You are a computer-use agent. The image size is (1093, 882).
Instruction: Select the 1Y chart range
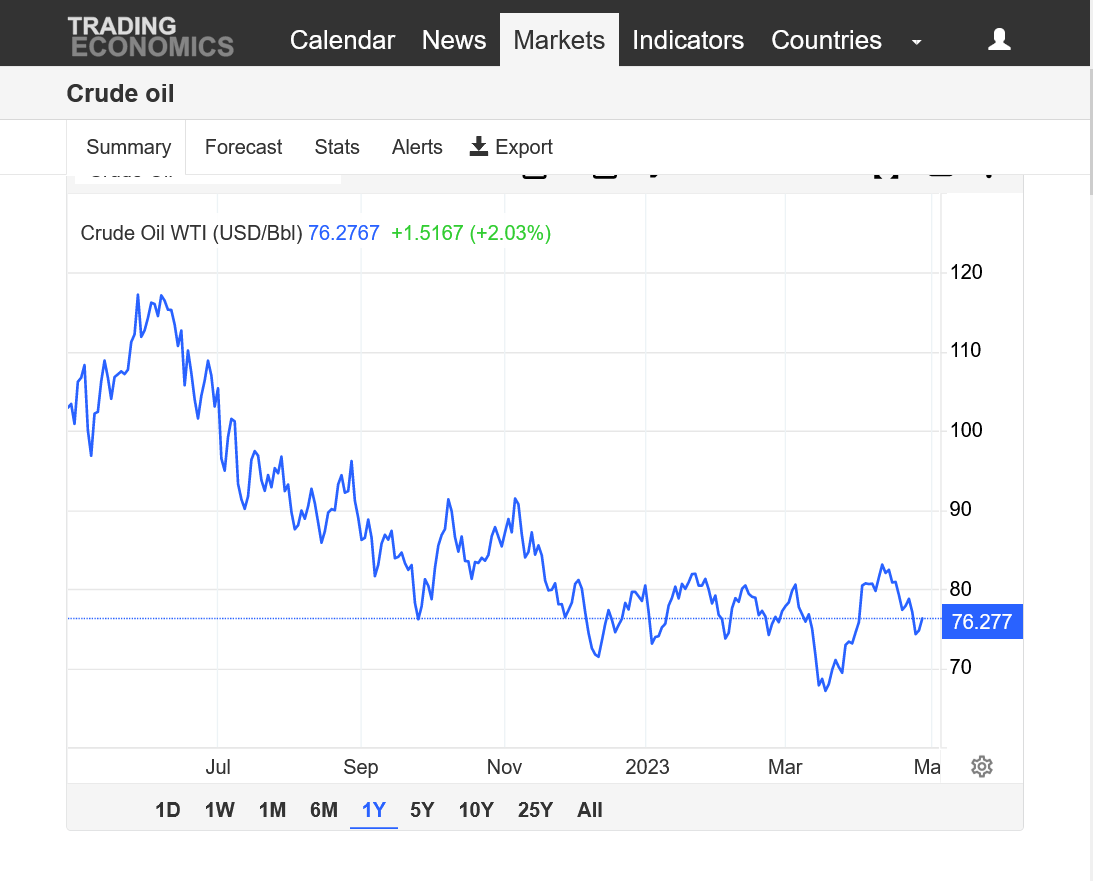(374, 809)
